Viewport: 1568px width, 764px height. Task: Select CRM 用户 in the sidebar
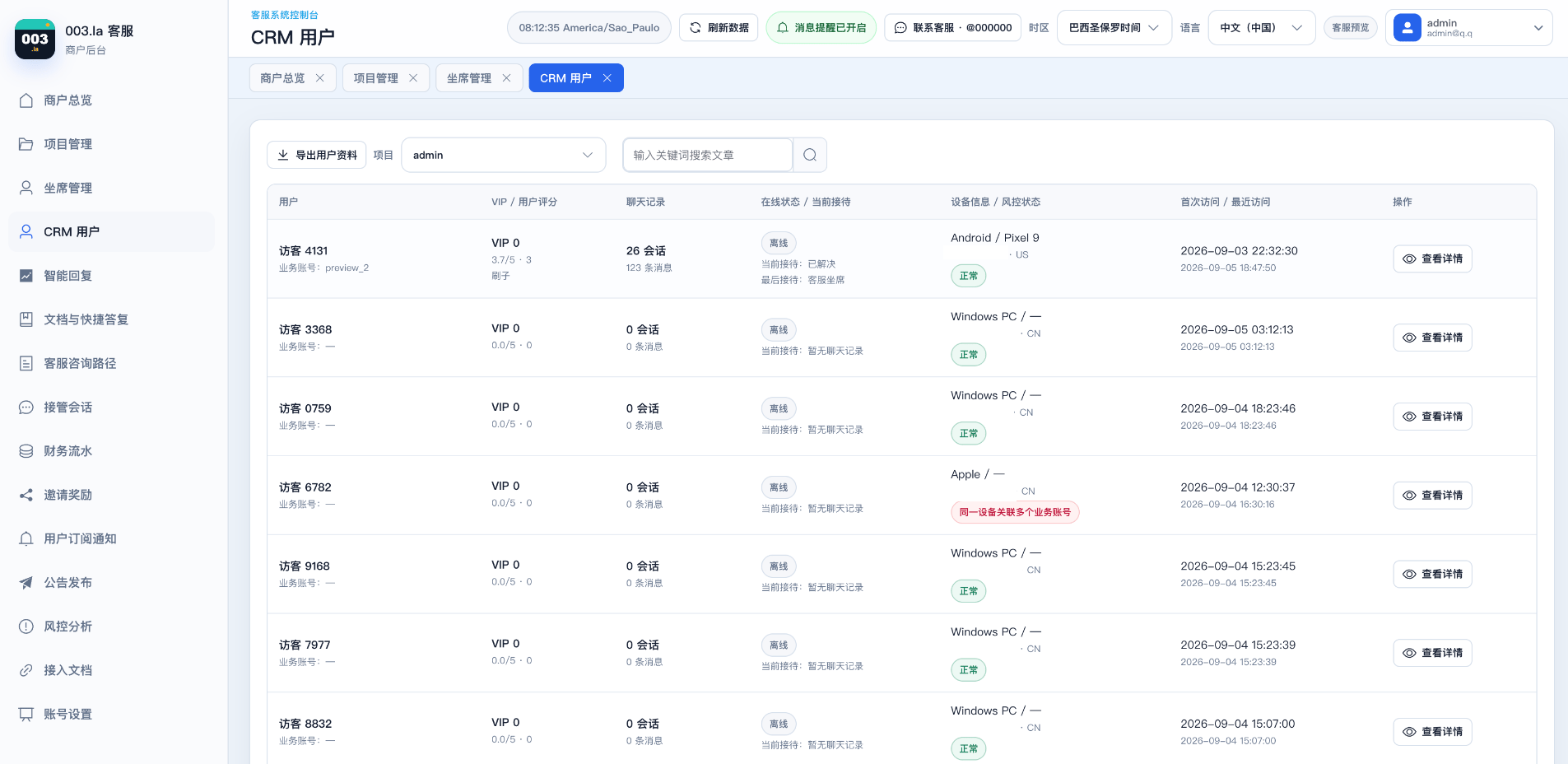click(x=111, y=232)
